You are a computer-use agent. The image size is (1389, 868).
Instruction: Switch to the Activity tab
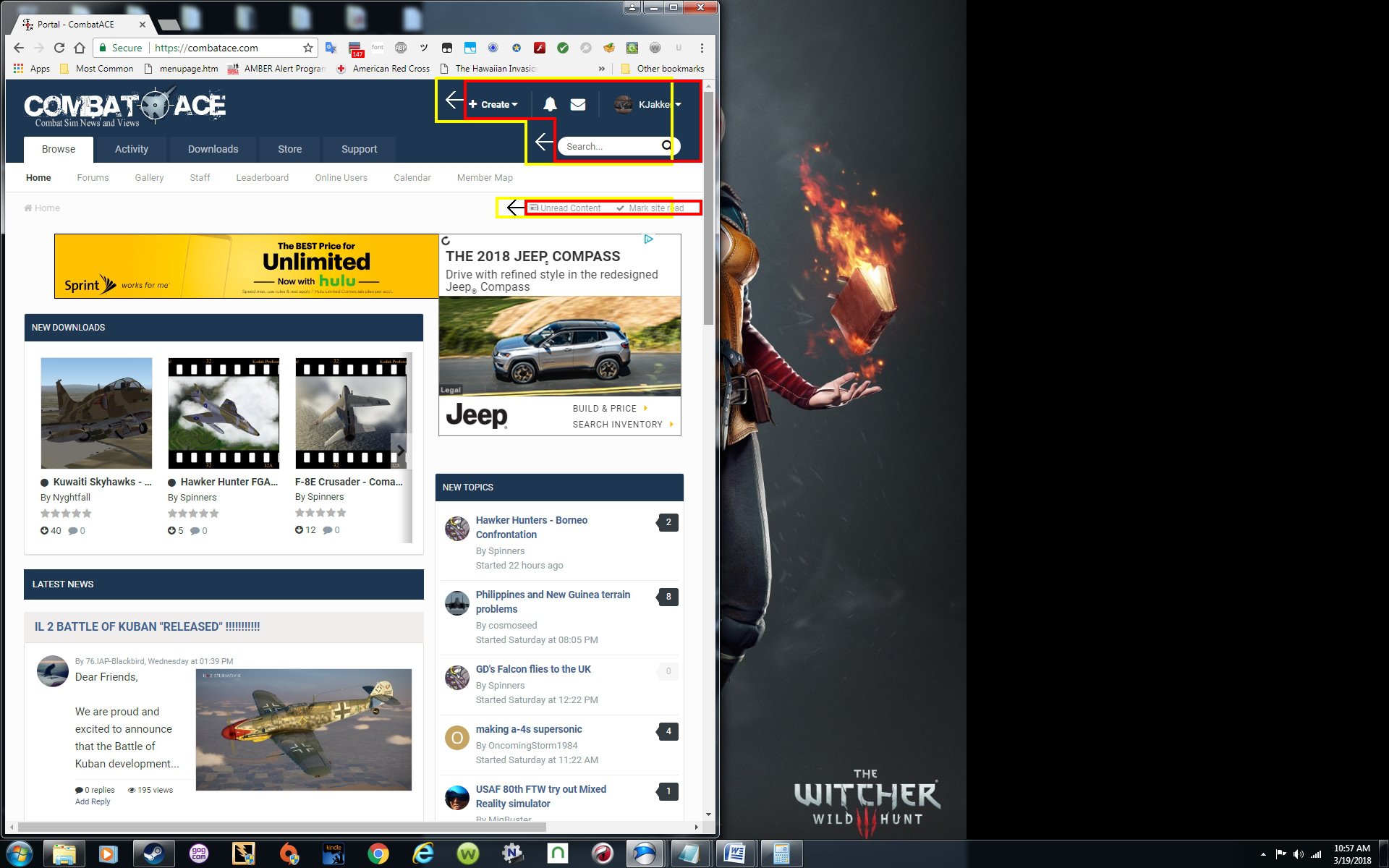(132, 149)
